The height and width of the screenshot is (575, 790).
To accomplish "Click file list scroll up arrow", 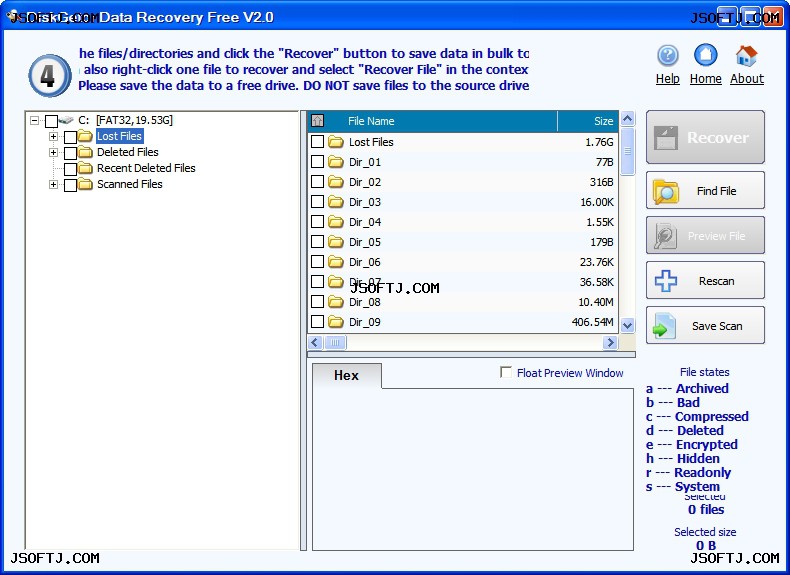I will [x=627, y=119].
